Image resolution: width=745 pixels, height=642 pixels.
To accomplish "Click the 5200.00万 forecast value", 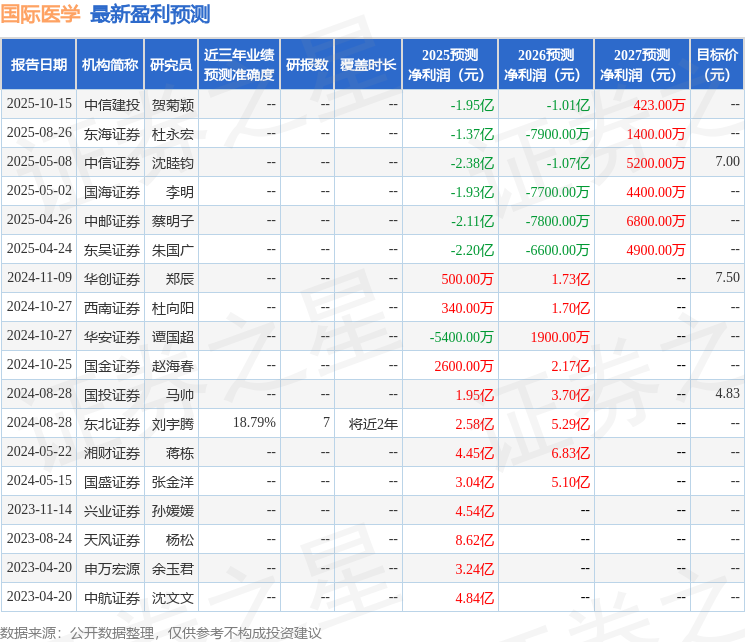I will tap(656, 163).
